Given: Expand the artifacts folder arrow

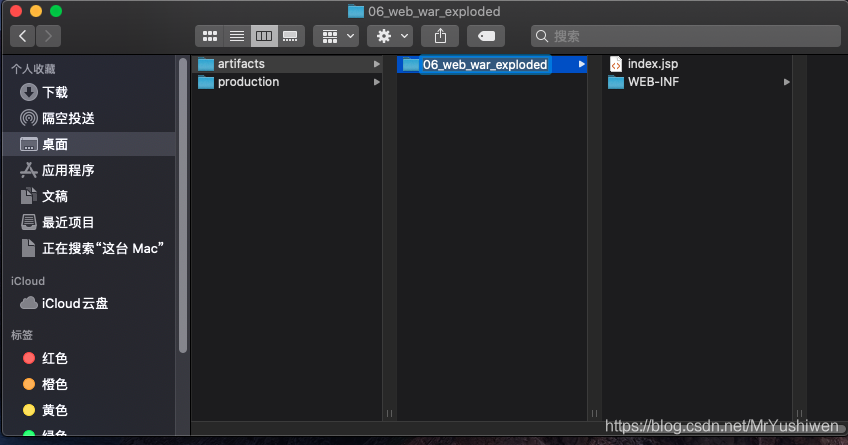Looking at the screenshot, I should (x=376, y=64).
